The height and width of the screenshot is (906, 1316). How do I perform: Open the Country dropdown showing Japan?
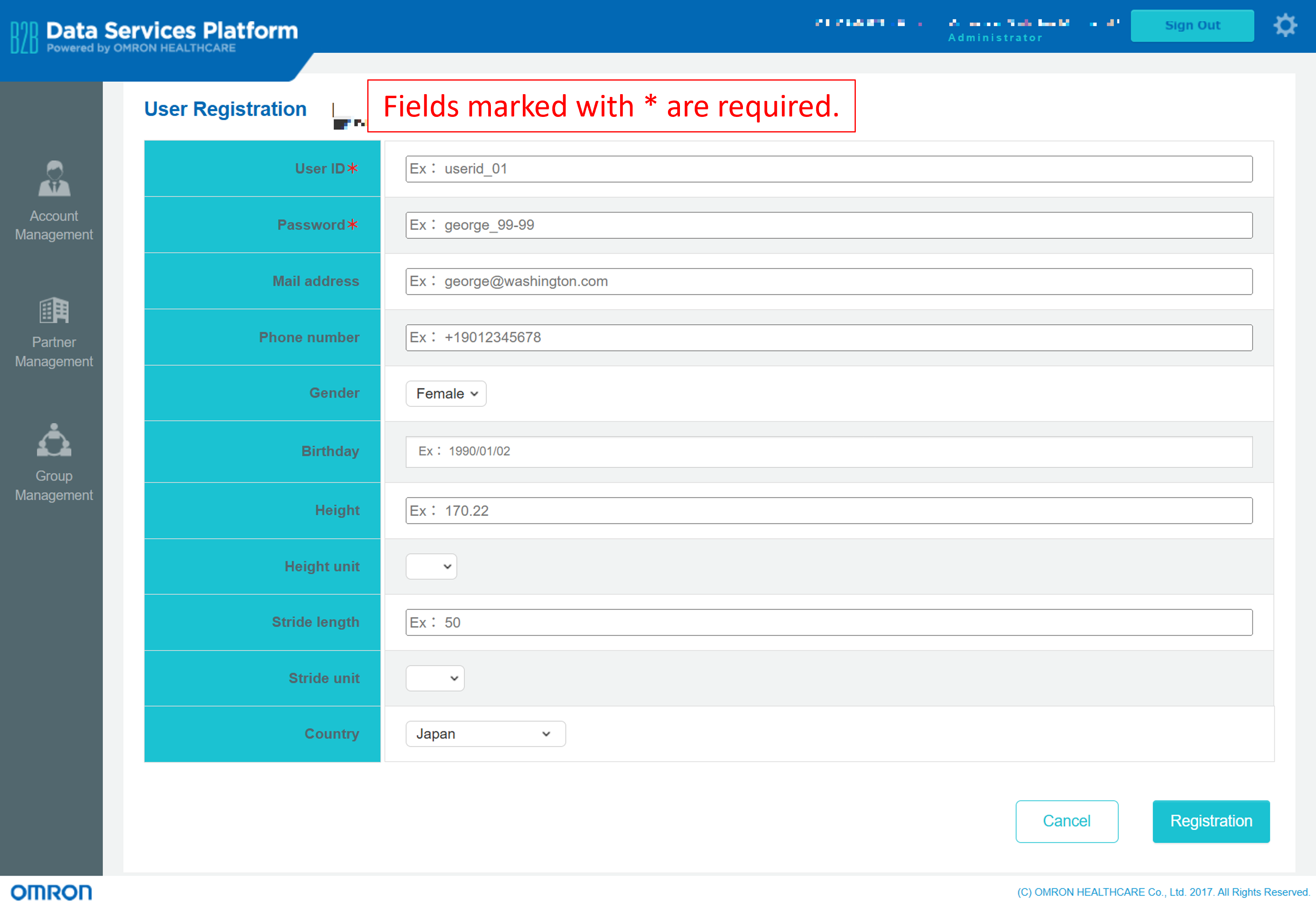(x=485, y=734)
